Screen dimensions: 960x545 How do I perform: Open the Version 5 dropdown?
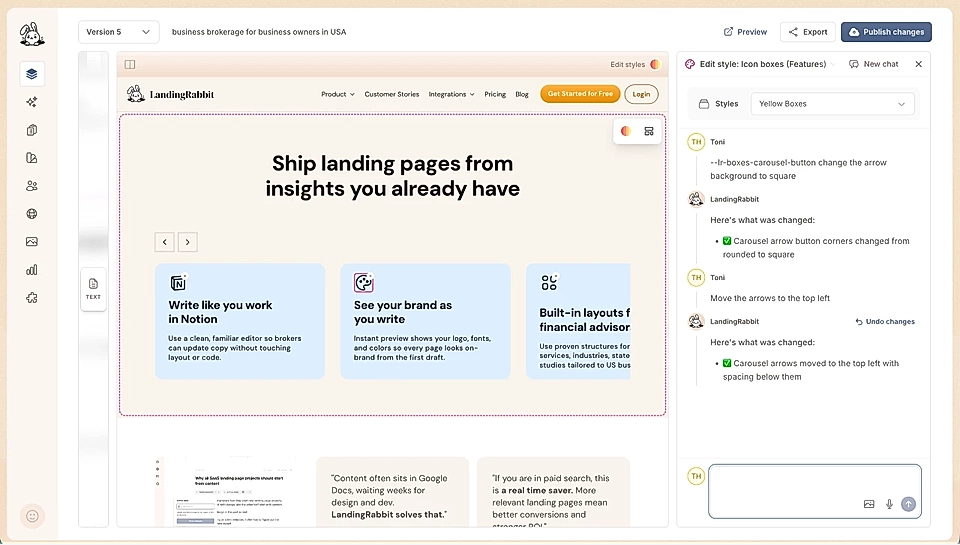point(119,32)
